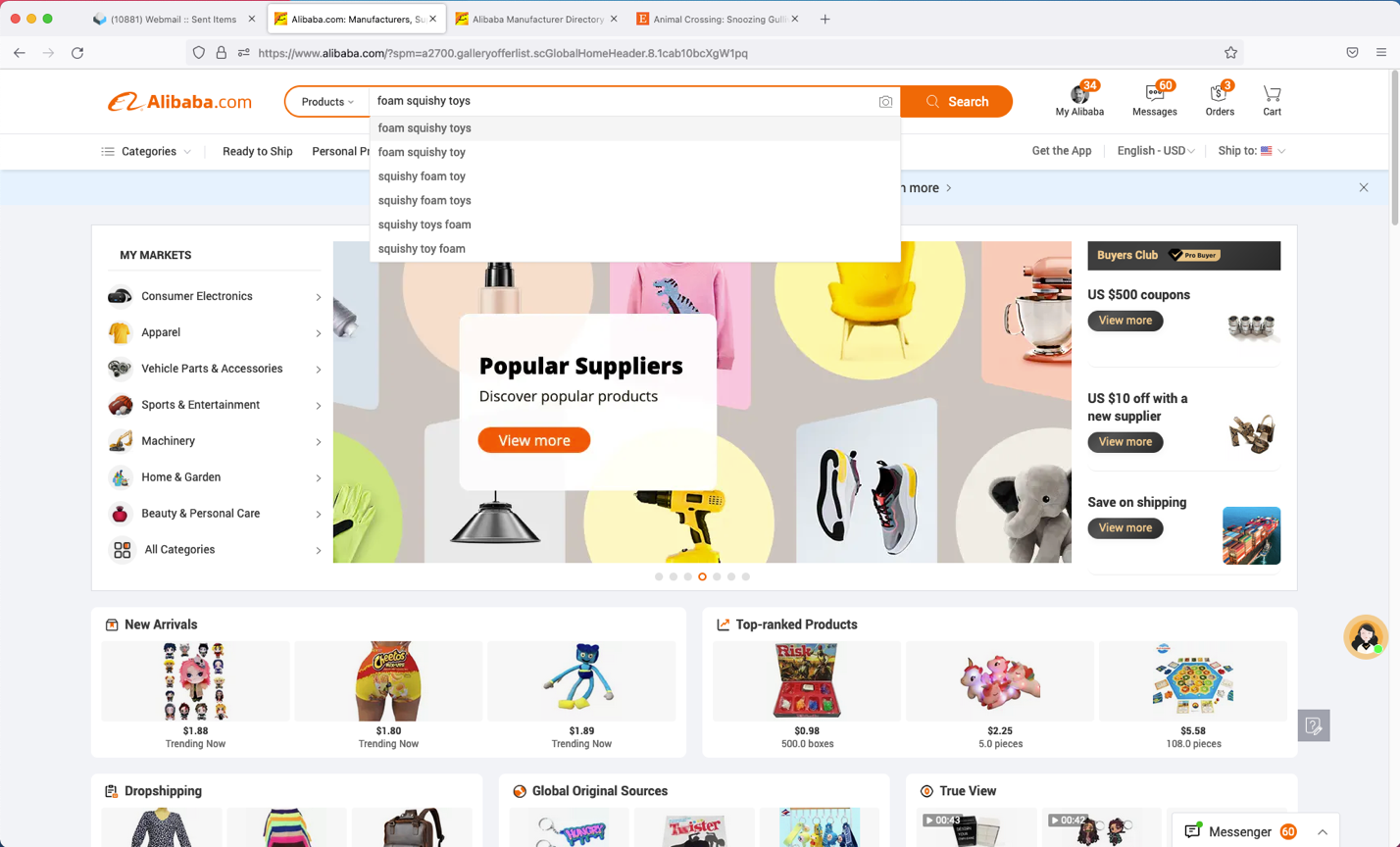Select the second carousel indicator dot
This screenshot has height=847, width=1400.
click(674, 576)
